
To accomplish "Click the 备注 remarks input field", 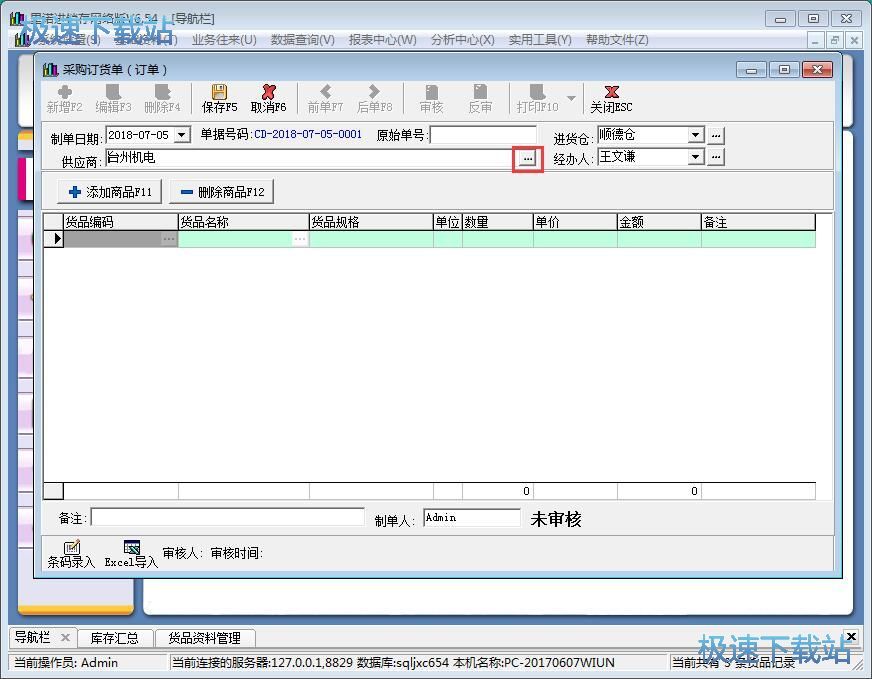I will coord(227,518).
